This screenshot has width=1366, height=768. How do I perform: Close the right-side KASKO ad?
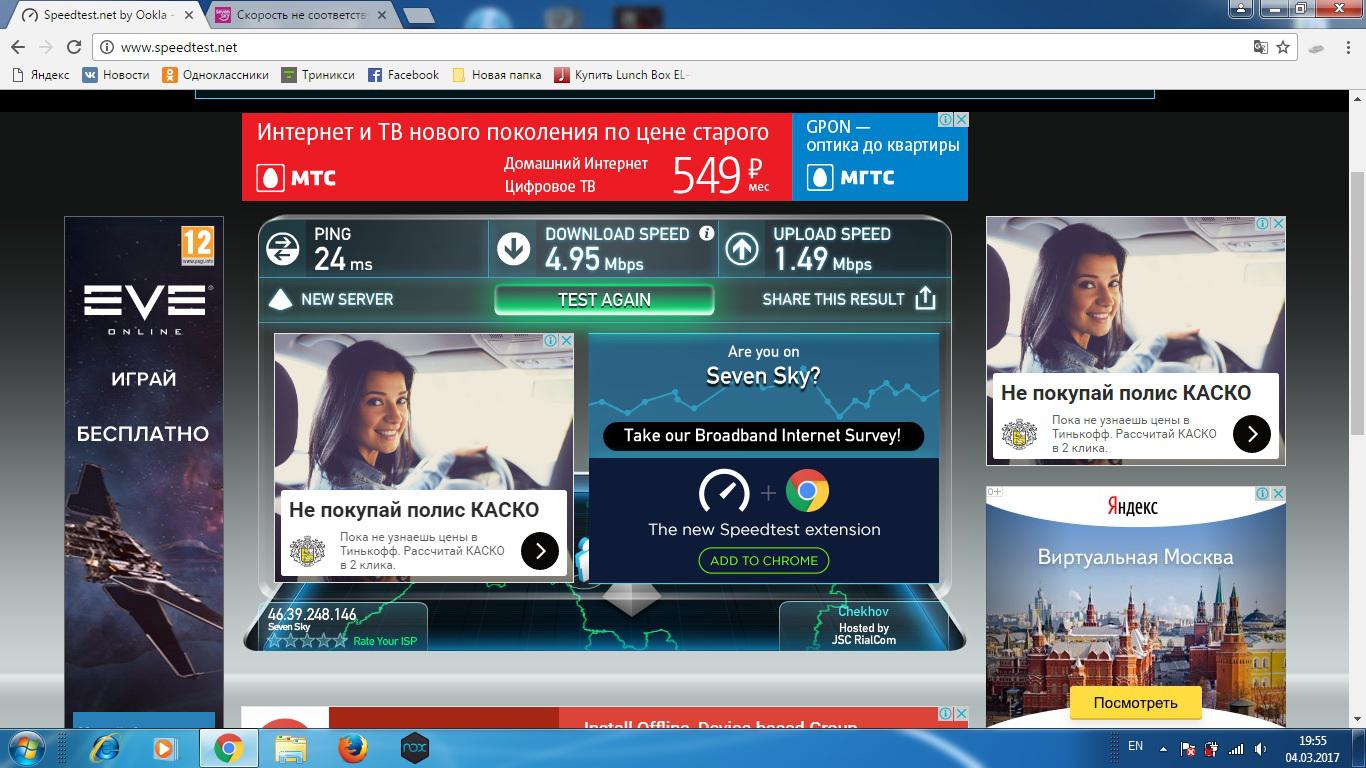pos(1278,223)
